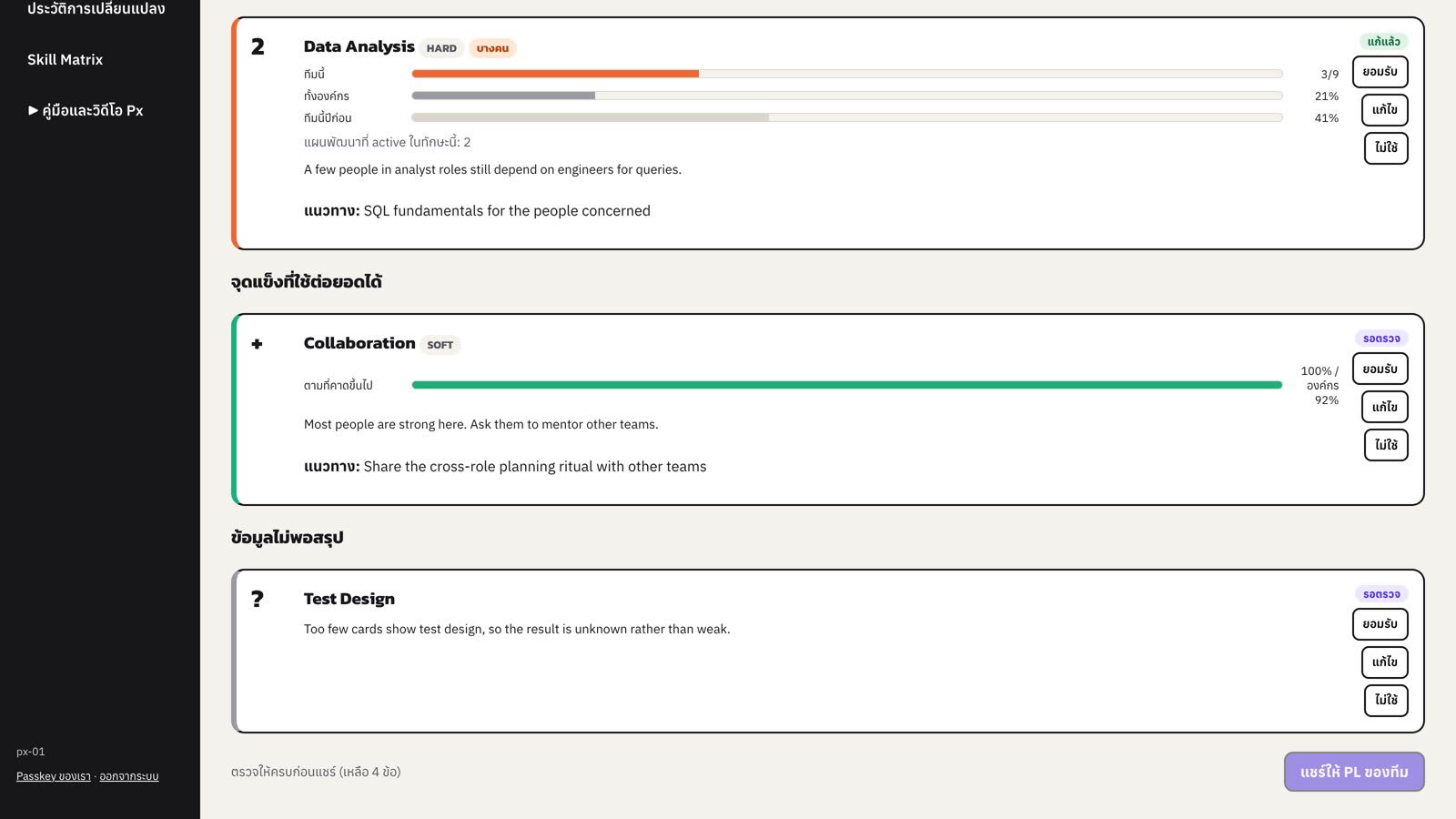The image size is (1456, 819).
Task: Accept the Test Design card with ยอมรับ
Action: click(x=1380, y=624)
